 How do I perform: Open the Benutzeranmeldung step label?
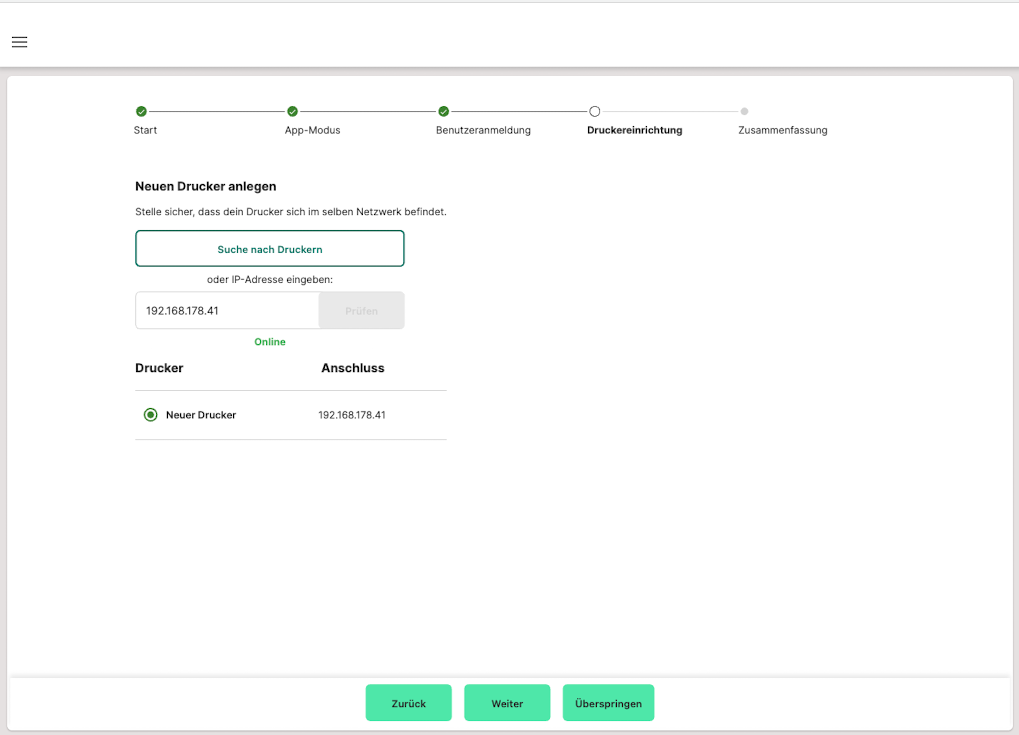pyautogui.click(x=483, y=130)
